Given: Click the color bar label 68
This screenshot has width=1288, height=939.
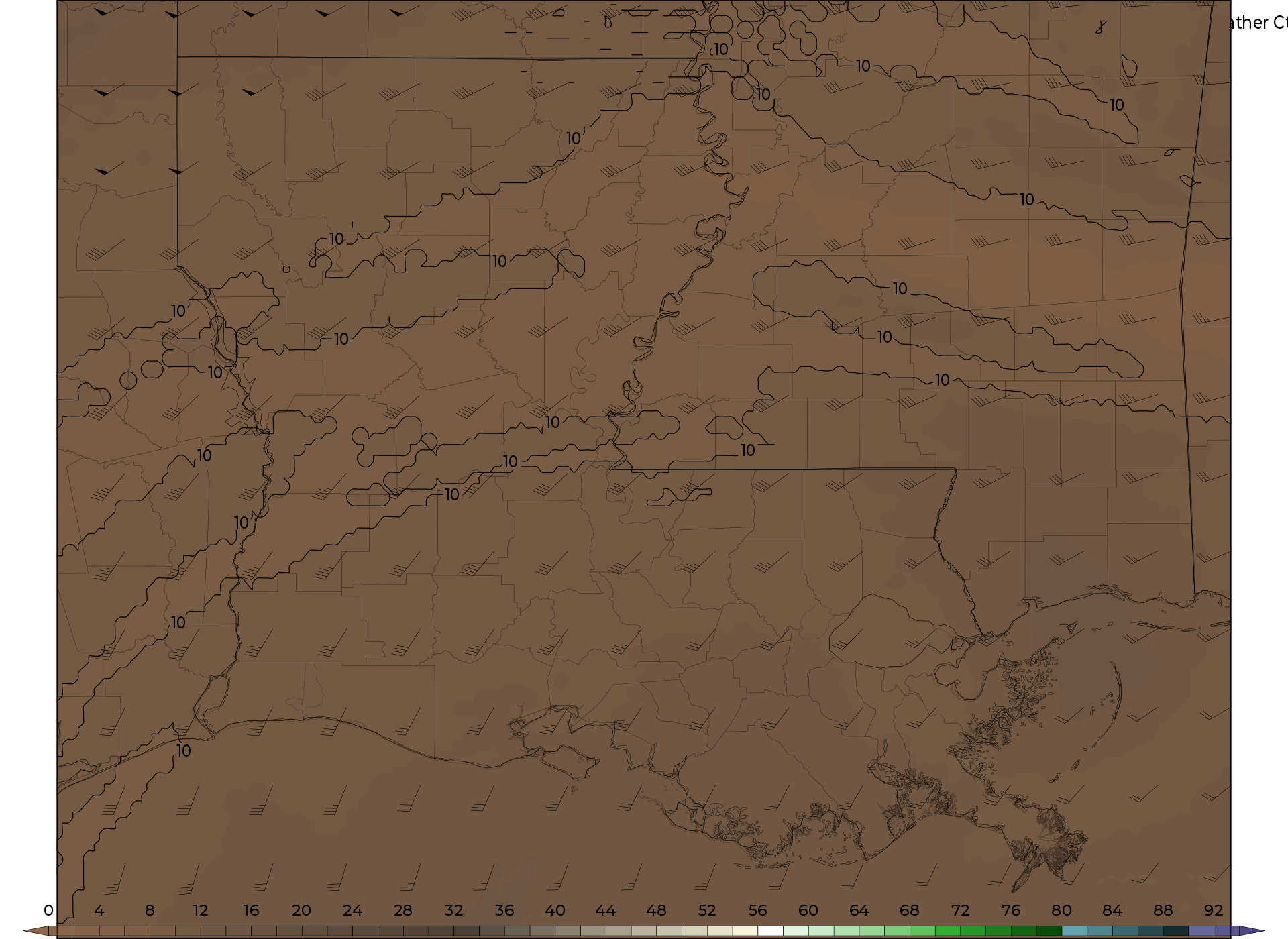Looking at the screenshot, I should [910, 910].
